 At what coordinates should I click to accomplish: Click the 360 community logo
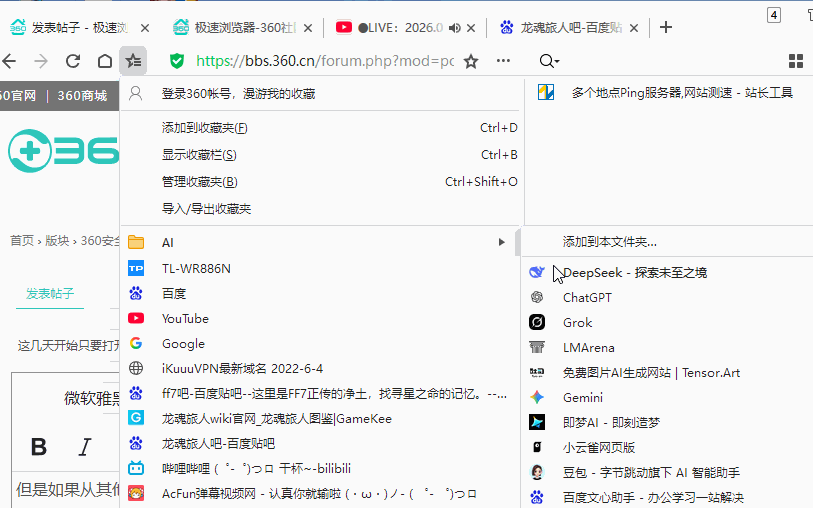click(x=62, y=151)
